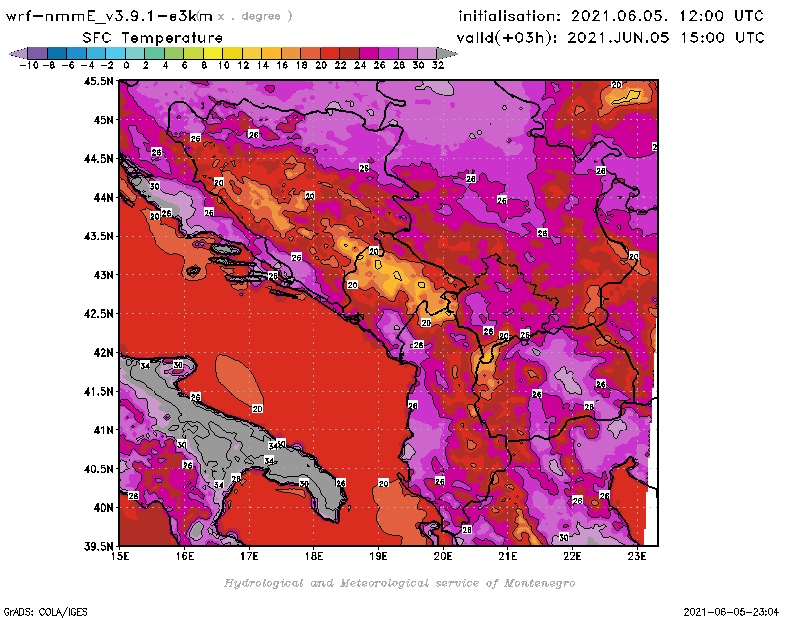The width and height of the screenshot is (800, 618).
Task: Select the light blue -4 to -2 legend swatch
Action: coord(96,53)
